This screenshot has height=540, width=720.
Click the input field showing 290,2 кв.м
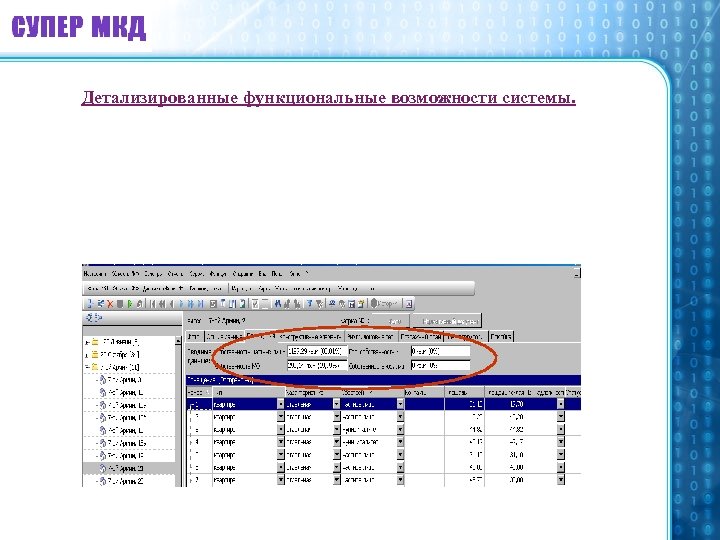tap(317, 366)
